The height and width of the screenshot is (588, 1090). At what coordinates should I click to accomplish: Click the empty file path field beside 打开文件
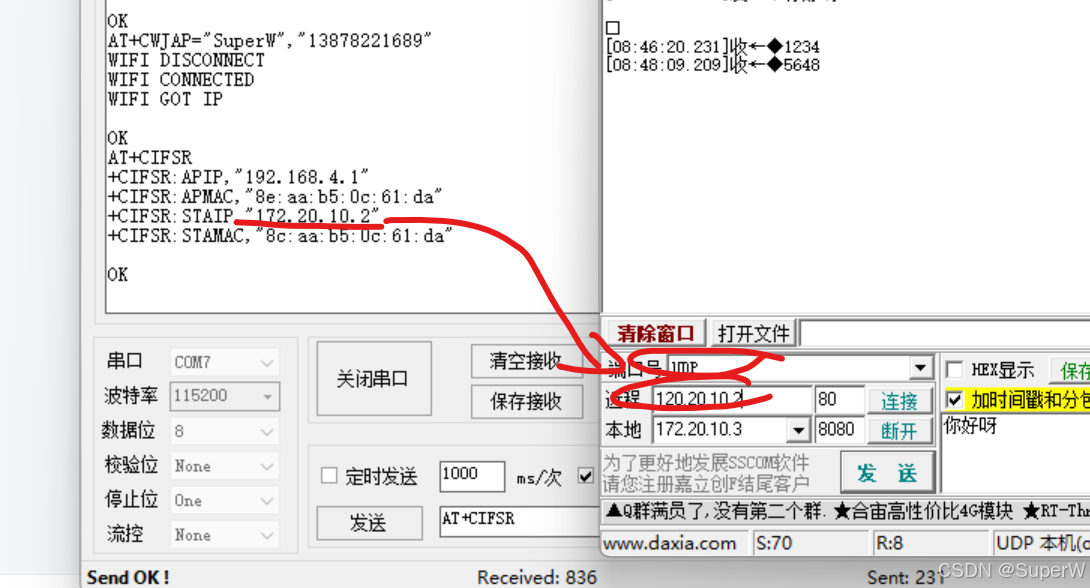[945, 334]
